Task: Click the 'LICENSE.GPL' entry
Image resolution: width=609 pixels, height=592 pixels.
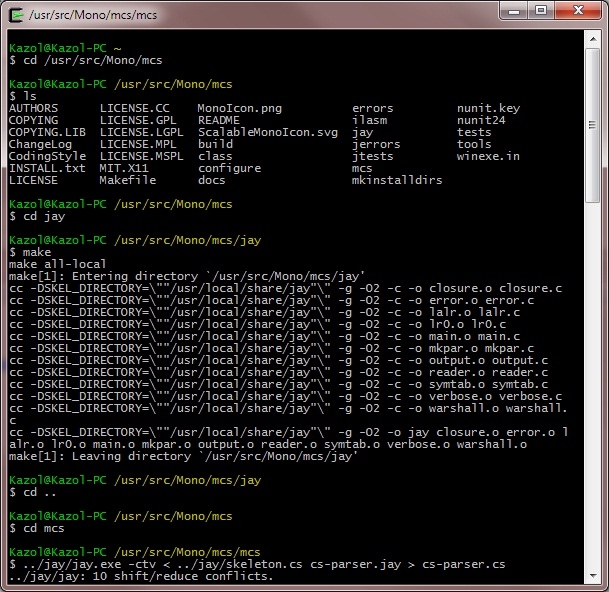Action: pos(138,120)
